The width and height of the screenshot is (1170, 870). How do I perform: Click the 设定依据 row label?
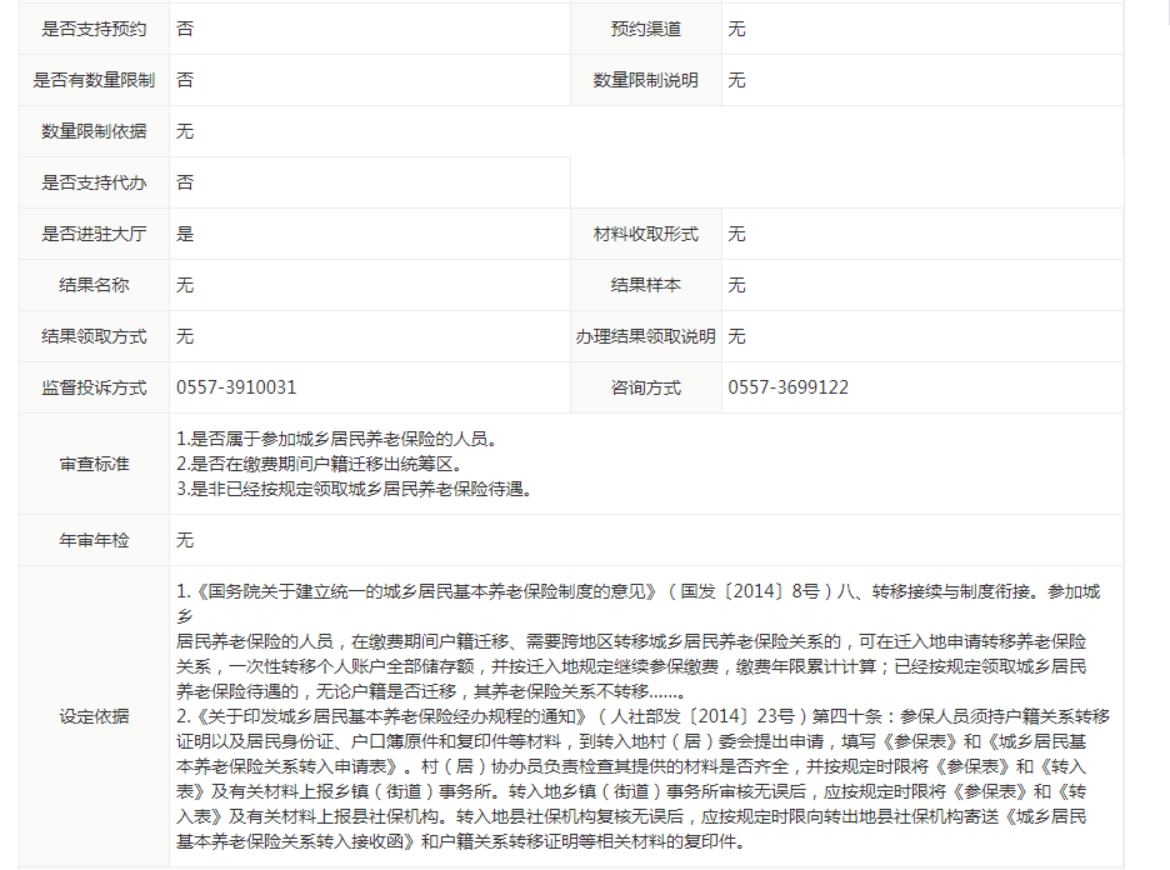(92, 716)
